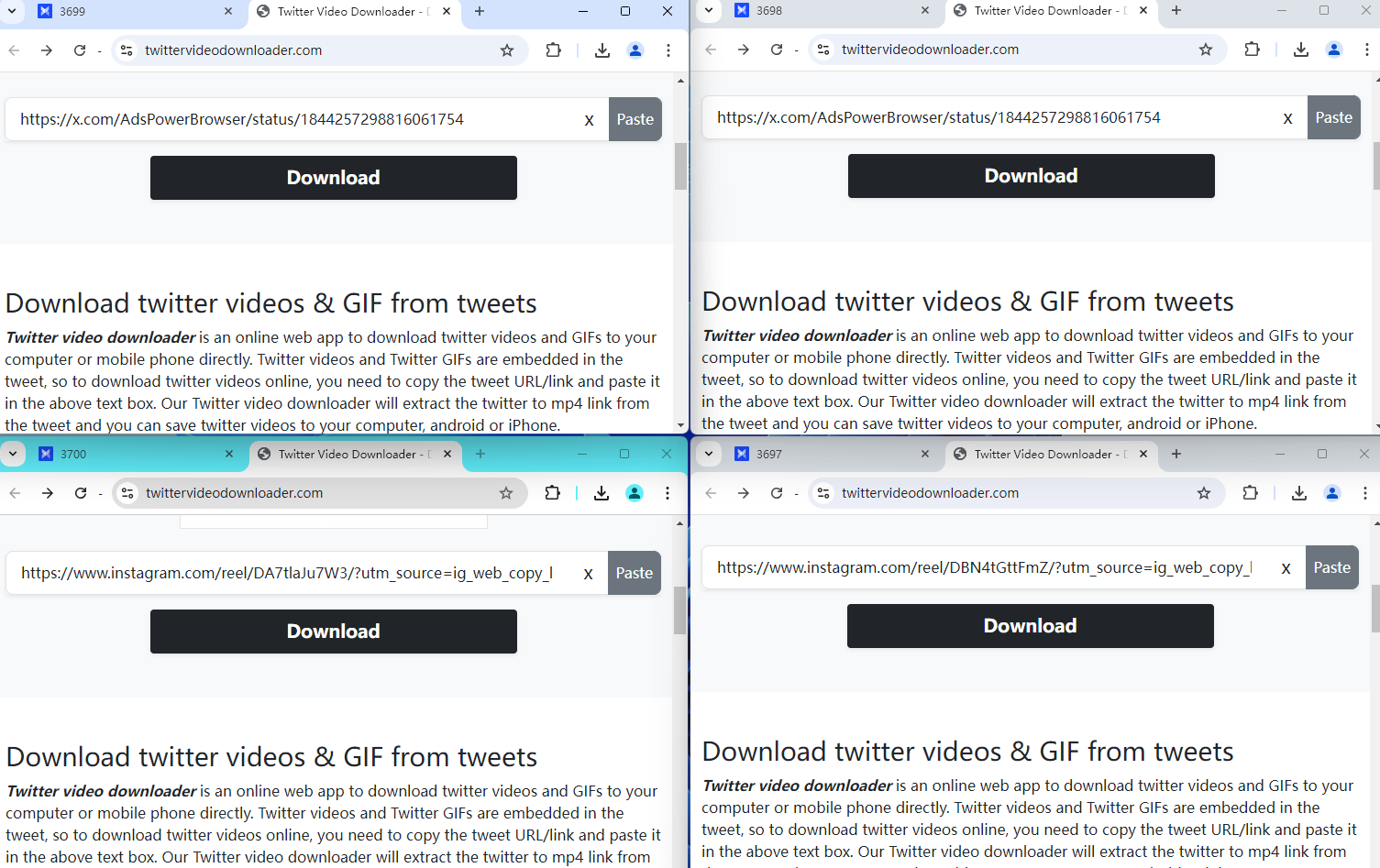Expand tab search chevron in 3699 window
This screenshot has width=1380, height=868.
(12, 11)
